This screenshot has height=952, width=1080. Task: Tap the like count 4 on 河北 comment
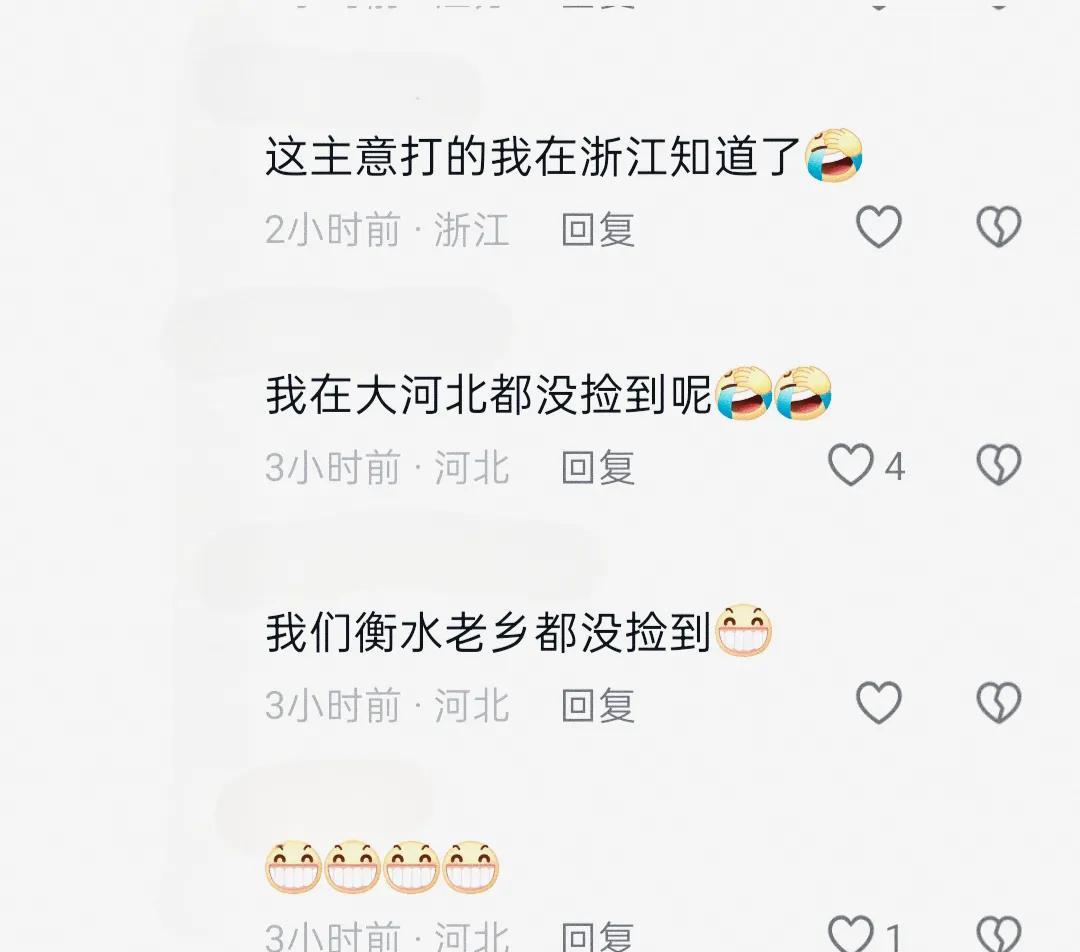894,467
